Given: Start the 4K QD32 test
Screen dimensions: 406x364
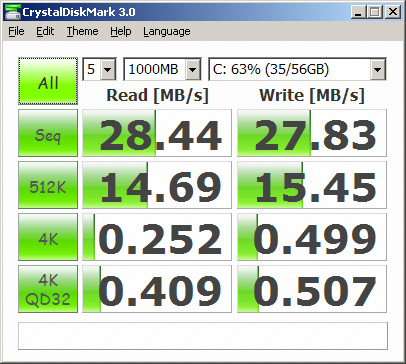Looking at the screenshot, I should (x=48, y=289).
